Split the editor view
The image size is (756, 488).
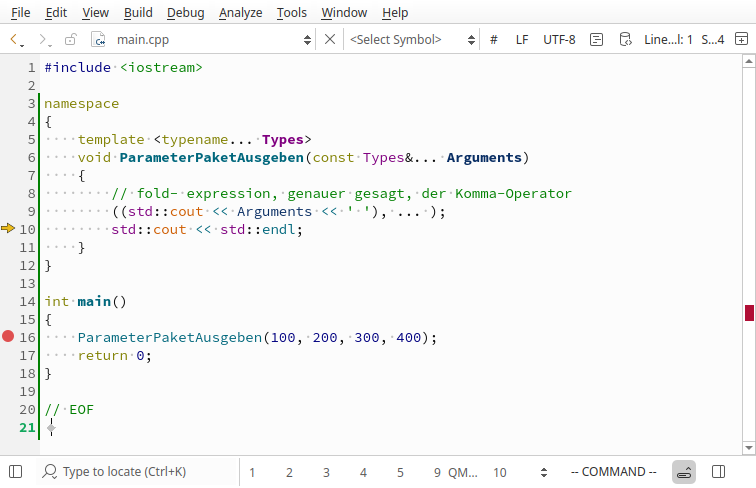tap(742, 39)
